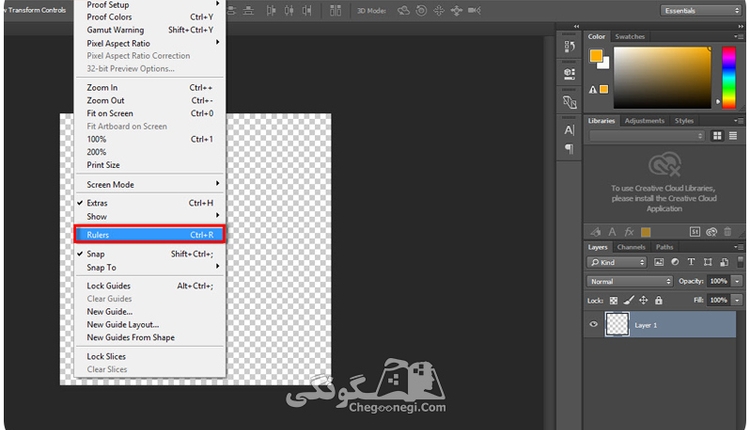Open the Kind filter dropdown
The image size is (750, 430).
pyautogui.click(x=617, y=262)
